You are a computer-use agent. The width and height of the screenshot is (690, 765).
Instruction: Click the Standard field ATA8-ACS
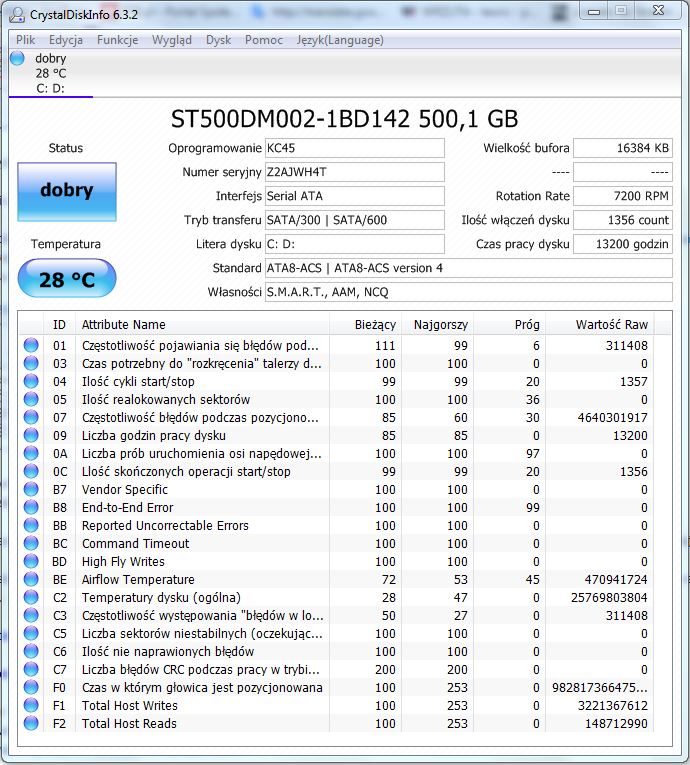click(468, 268)
